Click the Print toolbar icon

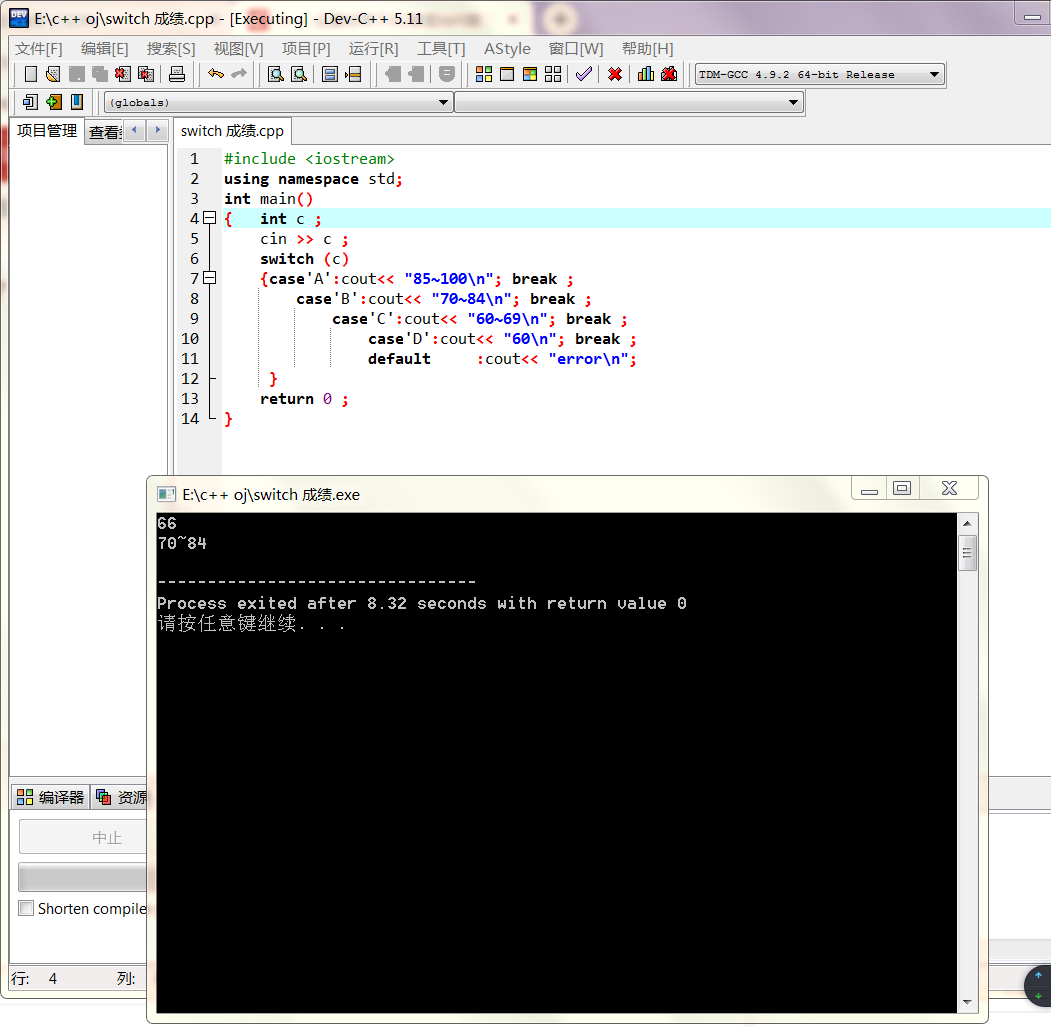[176, 74]
